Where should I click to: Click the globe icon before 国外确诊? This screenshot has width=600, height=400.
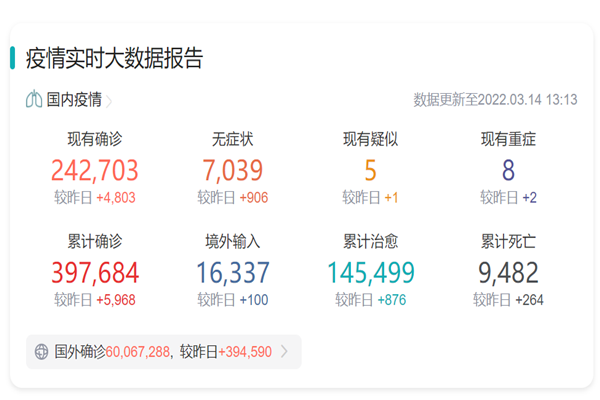tap(41, 352)
